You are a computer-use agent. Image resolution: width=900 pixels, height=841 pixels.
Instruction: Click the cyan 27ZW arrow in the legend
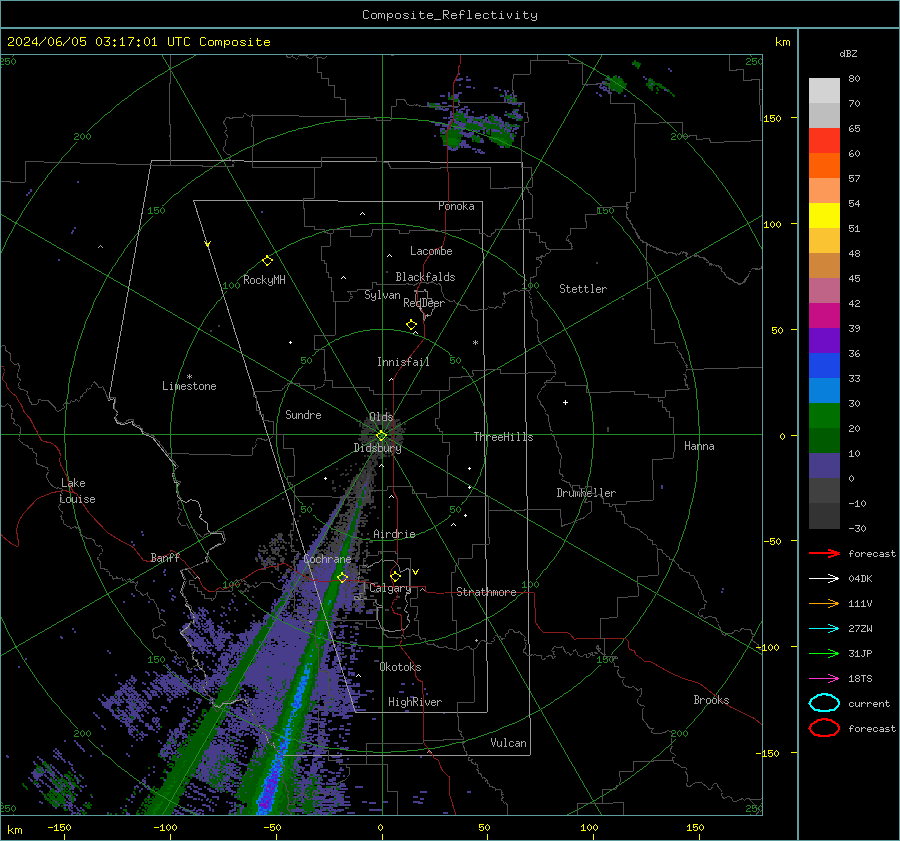click(x=824, y=628)
